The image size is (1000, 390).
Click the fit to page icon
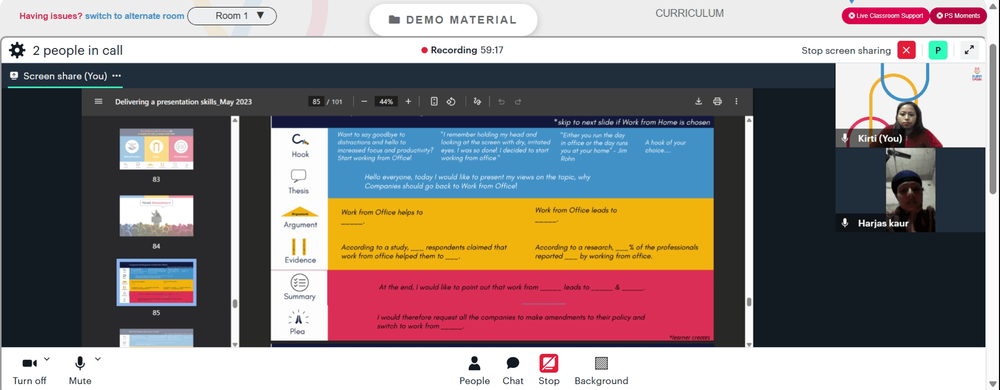coord(434,101)
